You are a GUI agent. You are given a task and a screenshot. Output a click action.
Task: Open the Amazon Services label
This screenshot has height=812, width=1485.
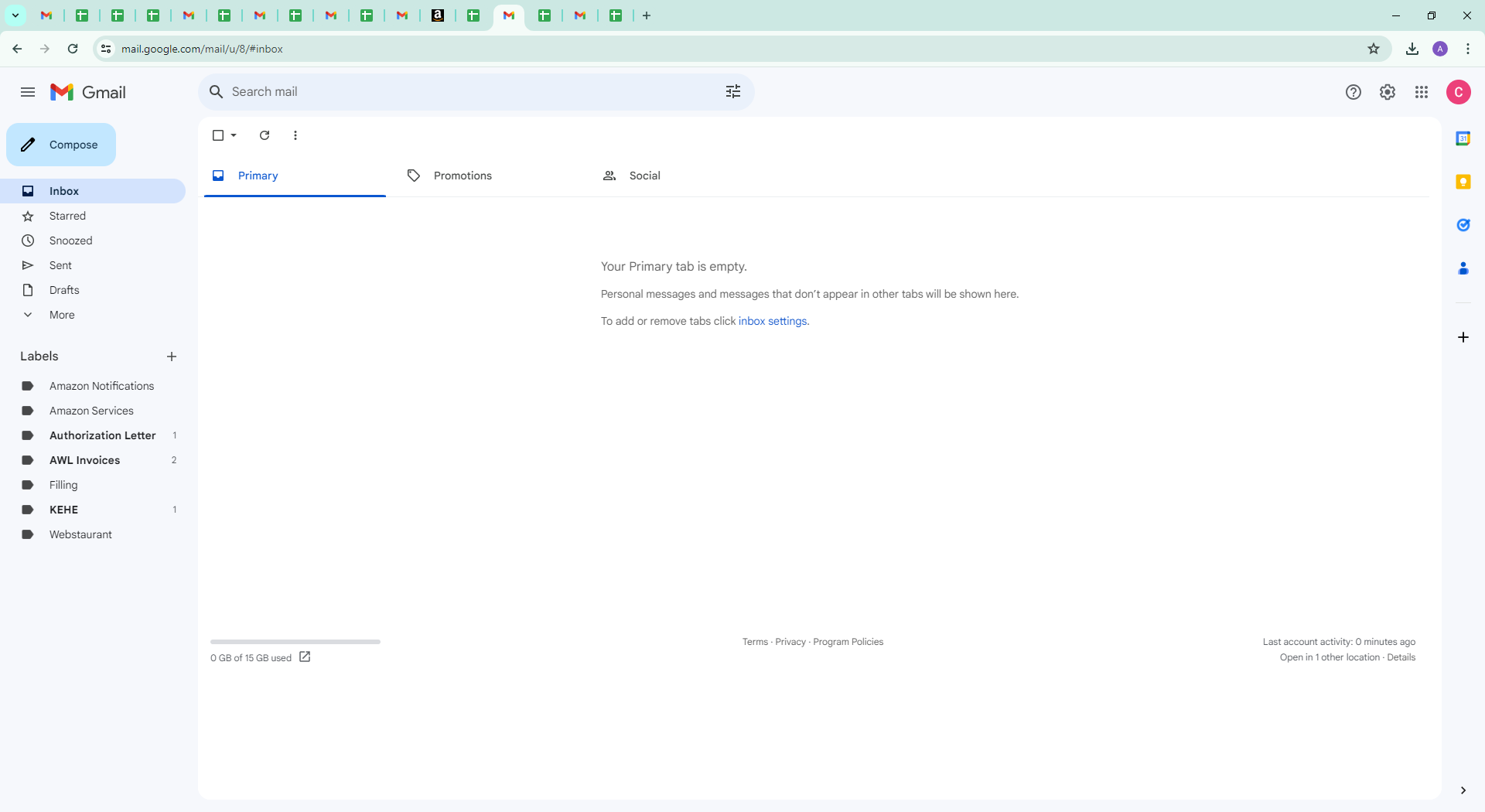pos(93,411)
